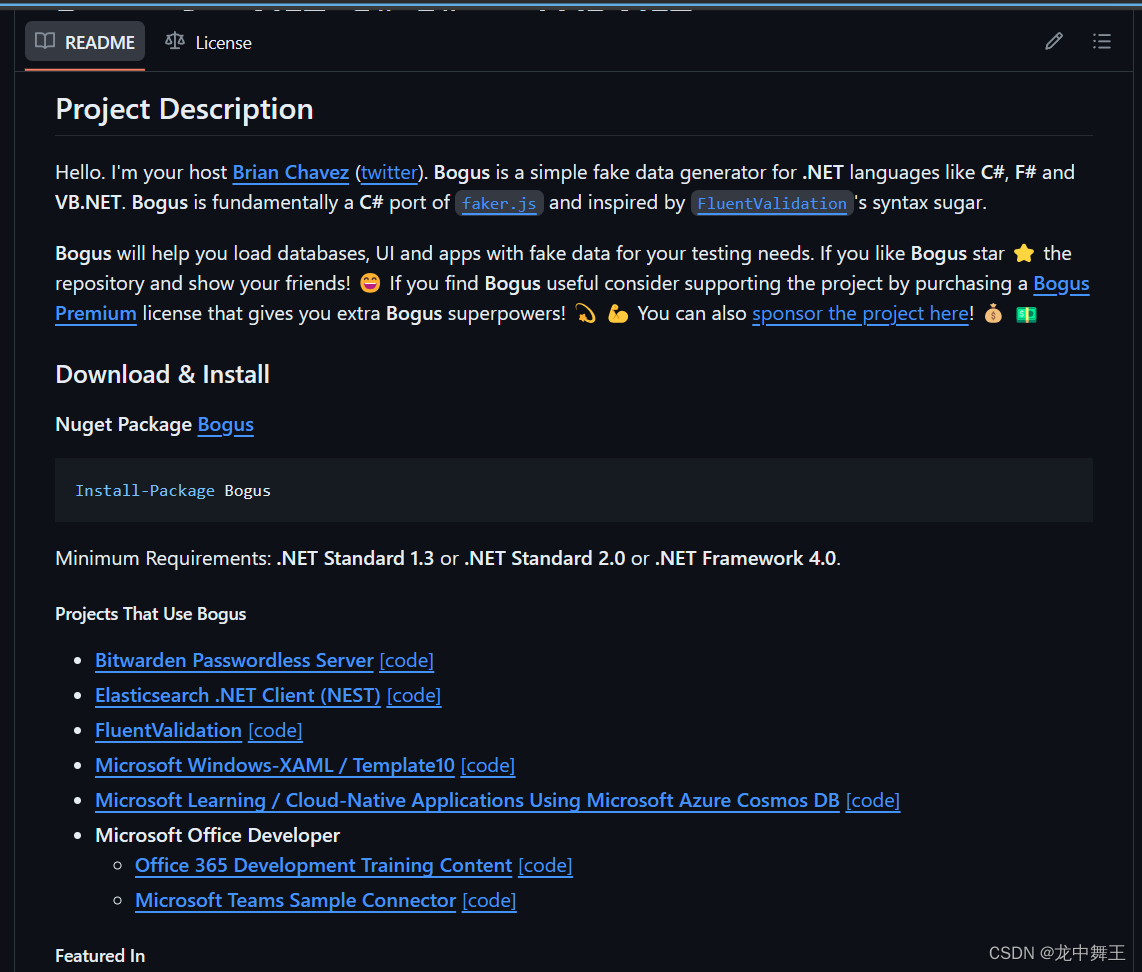This screenshot has height=972, width=1142.
Task: Switch to the License tab
Action: coord(208,42)
